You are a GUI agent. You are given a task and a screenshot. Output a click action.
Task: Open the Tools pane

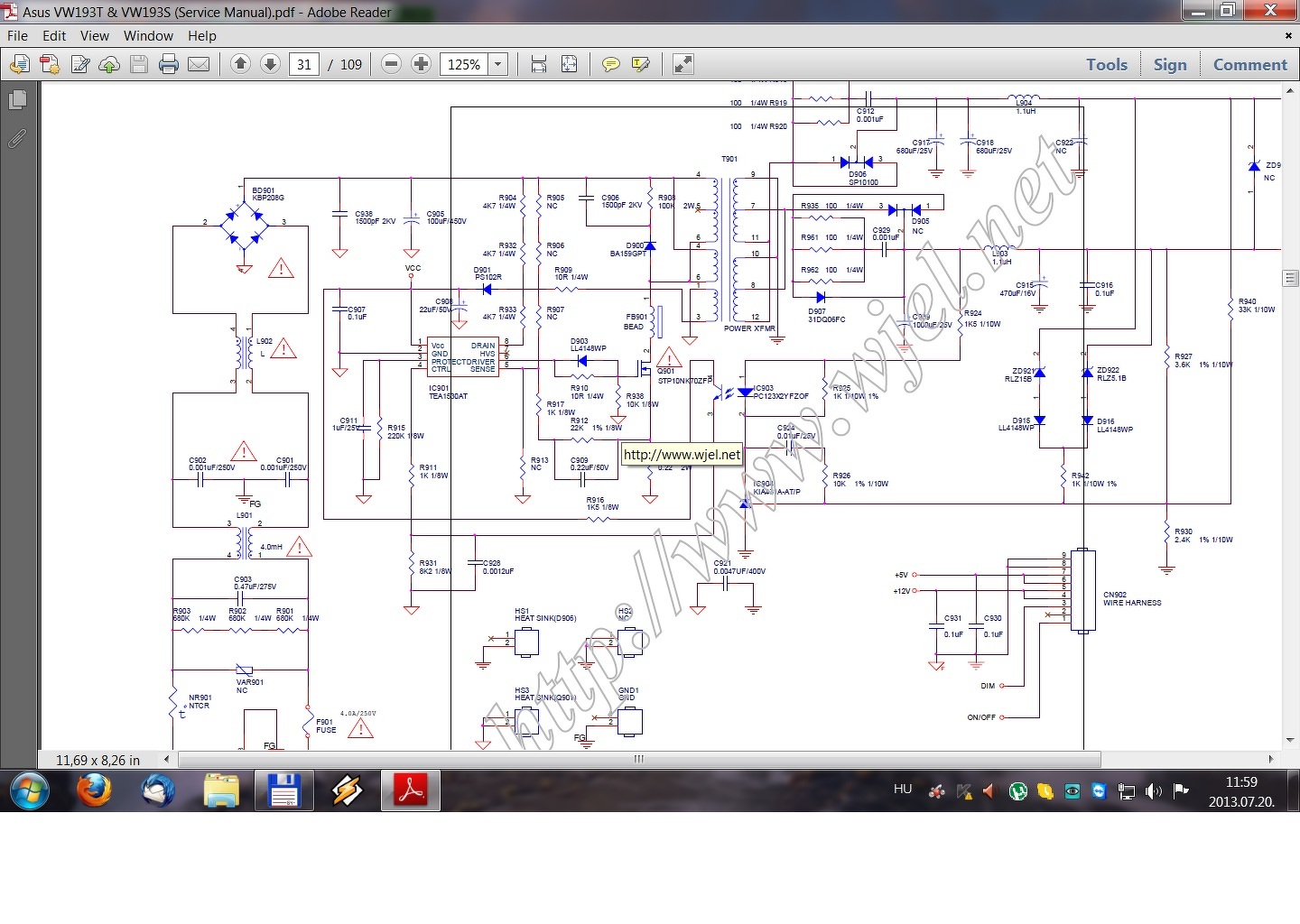pyautogui.click(x=1107, y=64)
